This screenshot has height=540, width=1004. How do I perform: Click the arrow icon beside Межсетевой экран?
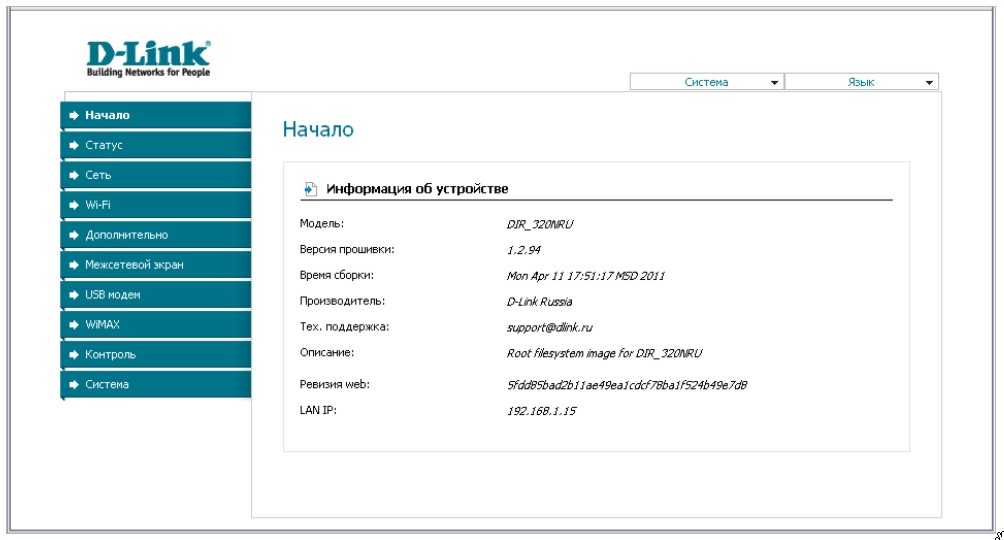pos(74,265)
